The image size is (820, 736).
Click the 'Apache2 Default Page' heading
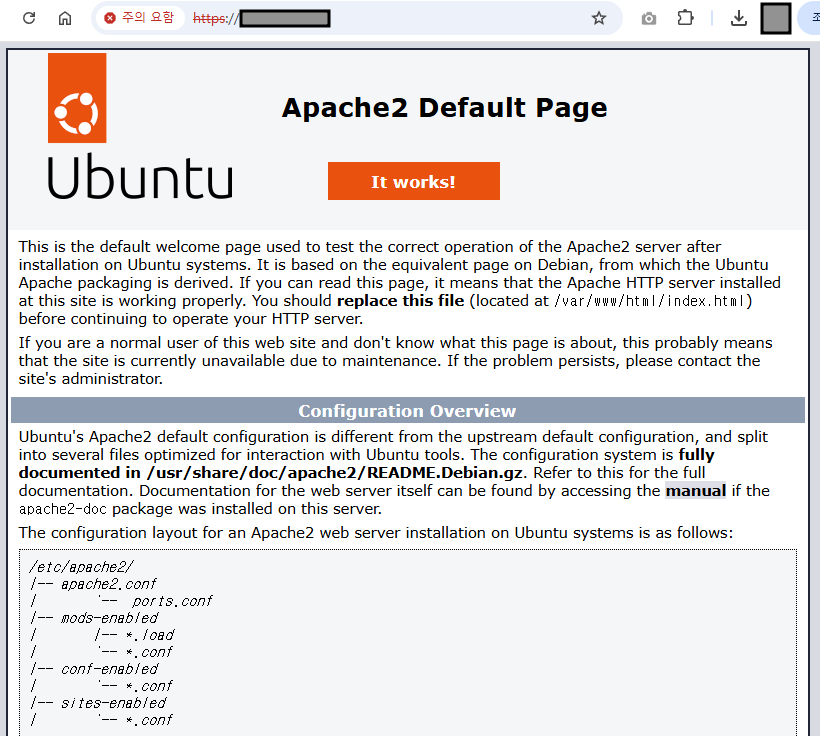pyautogui.click(x=445, y=107)
